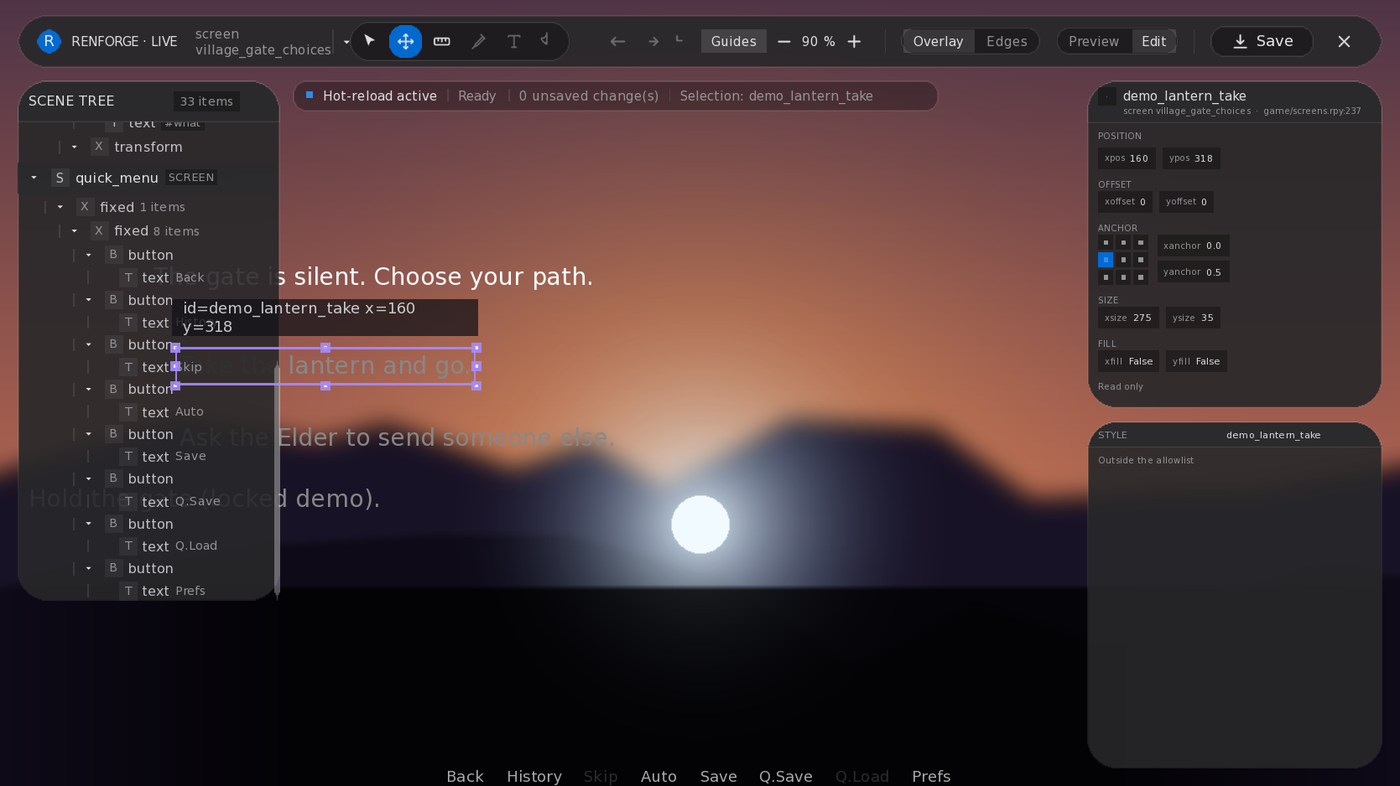This screenshot has height=786, width=1400.
Task: Zoom out with the minus icon
Action: pyautogui.click(x=784, y=41)
